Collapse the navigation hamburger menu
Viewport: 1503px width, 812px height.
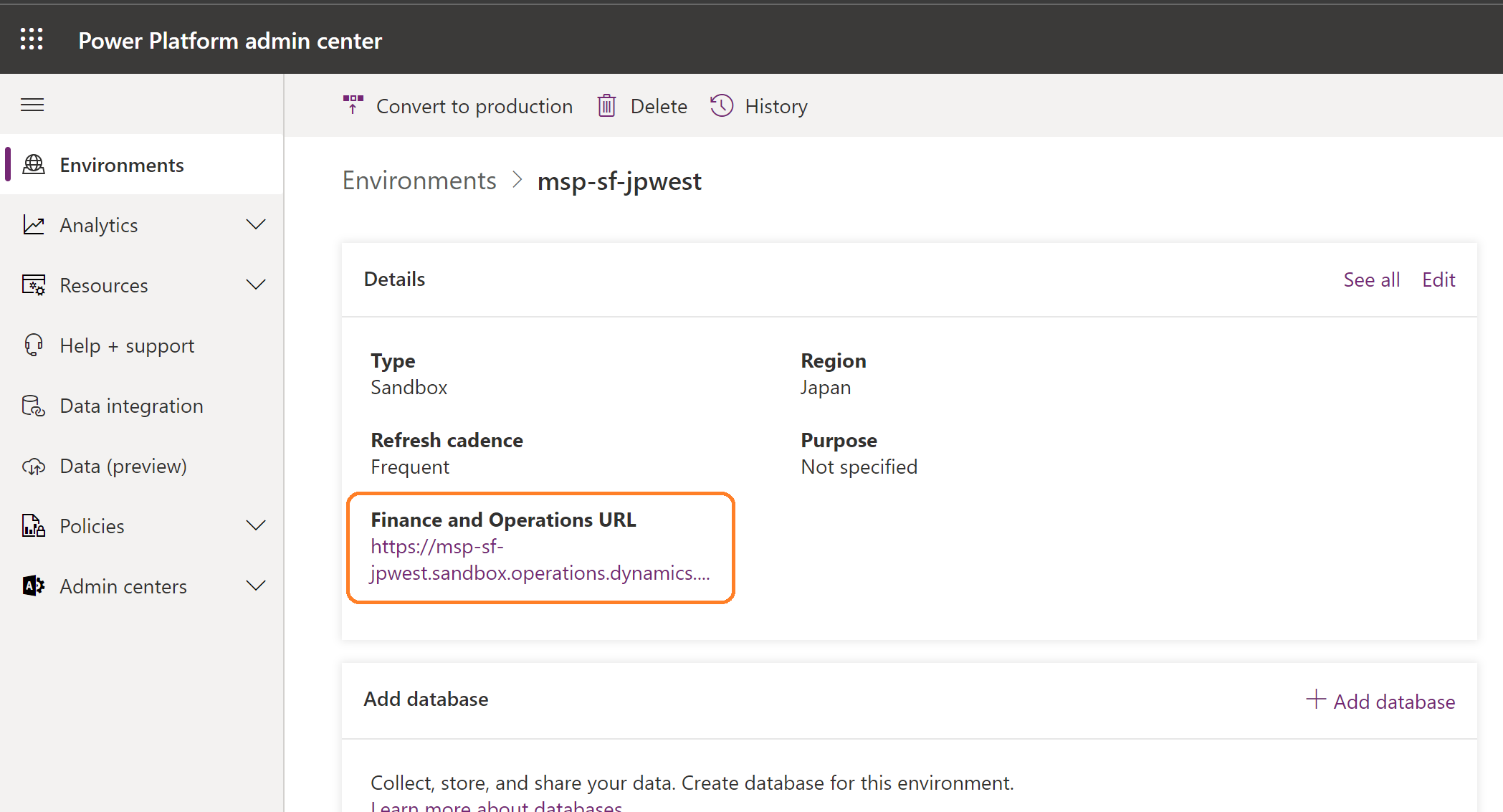tap(32, 105)
